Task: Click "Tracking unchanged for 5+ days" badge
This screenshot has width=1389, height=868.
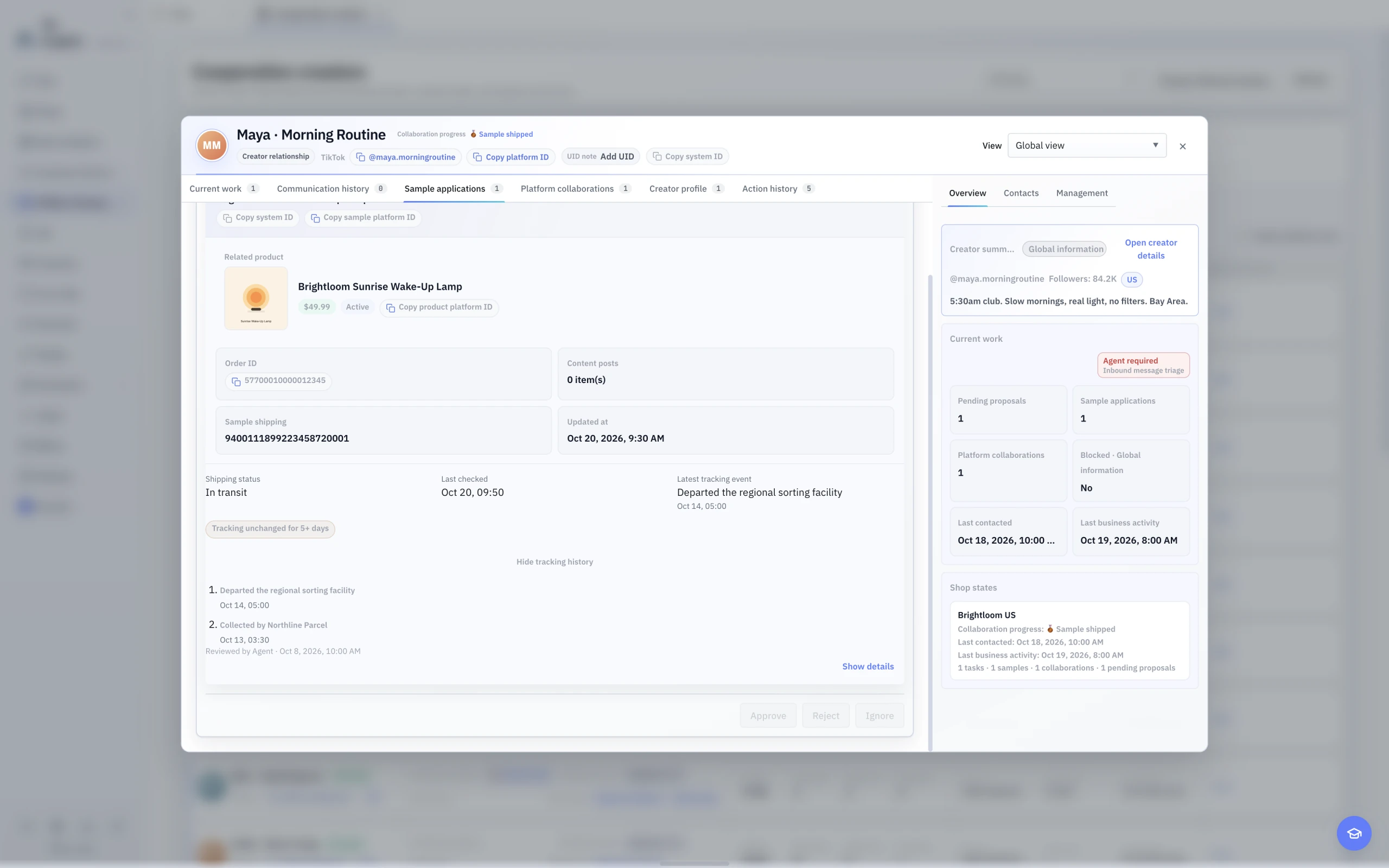Action: (x=270, y=529)
